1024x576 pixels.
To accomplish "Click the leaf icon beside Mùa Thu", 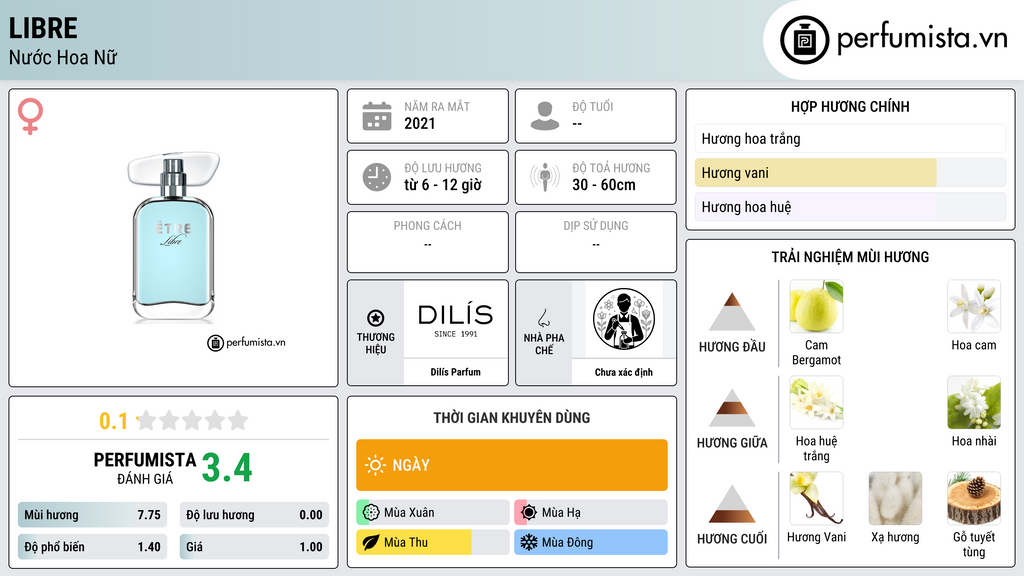I will 371,542.
